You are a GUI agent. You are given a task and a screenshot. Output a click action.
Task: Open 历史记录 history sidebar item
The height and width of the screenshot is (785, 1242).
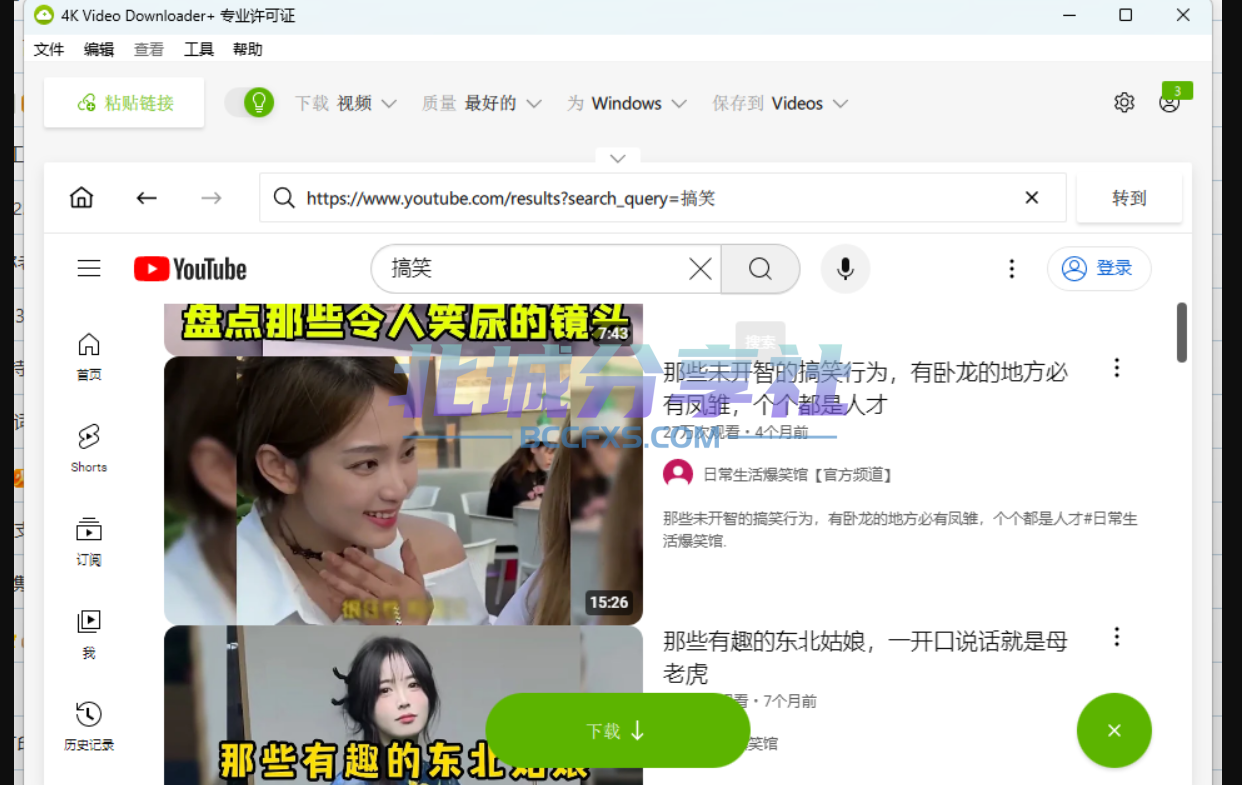click(89, 726)
